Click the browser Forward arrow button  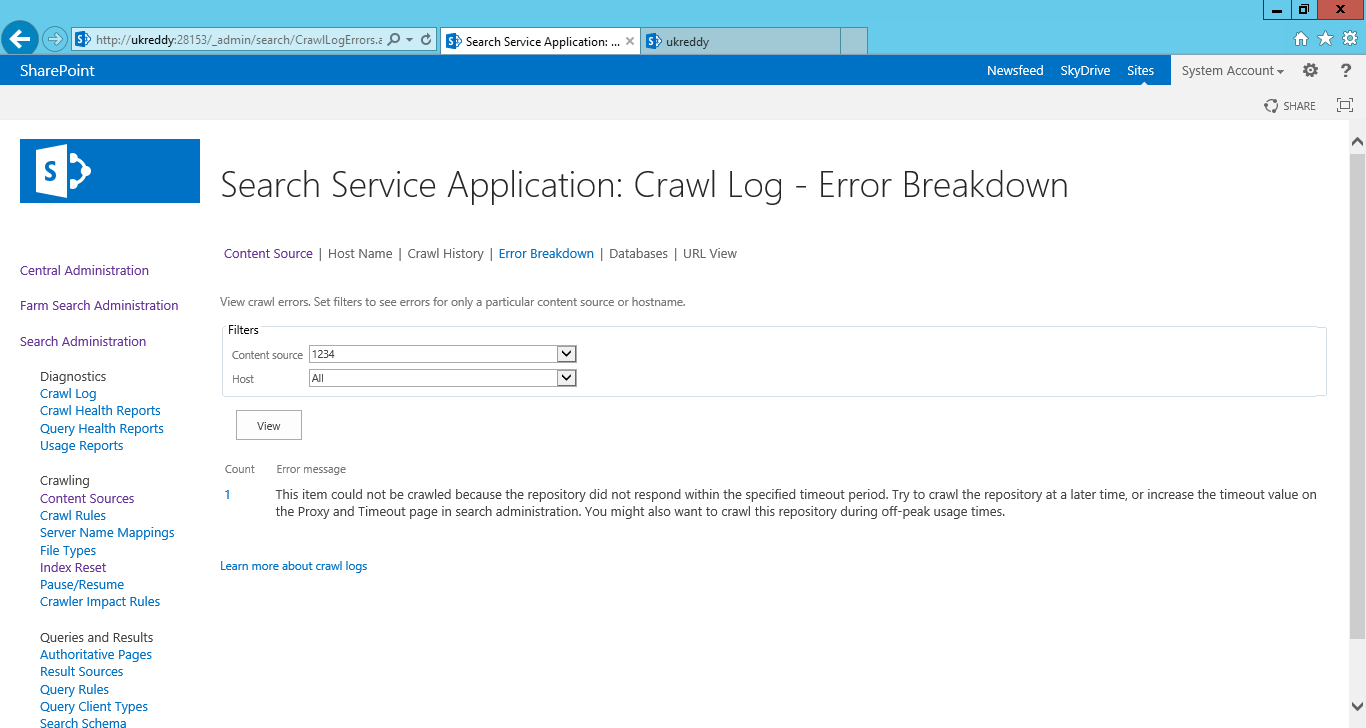tap(55, 40)
